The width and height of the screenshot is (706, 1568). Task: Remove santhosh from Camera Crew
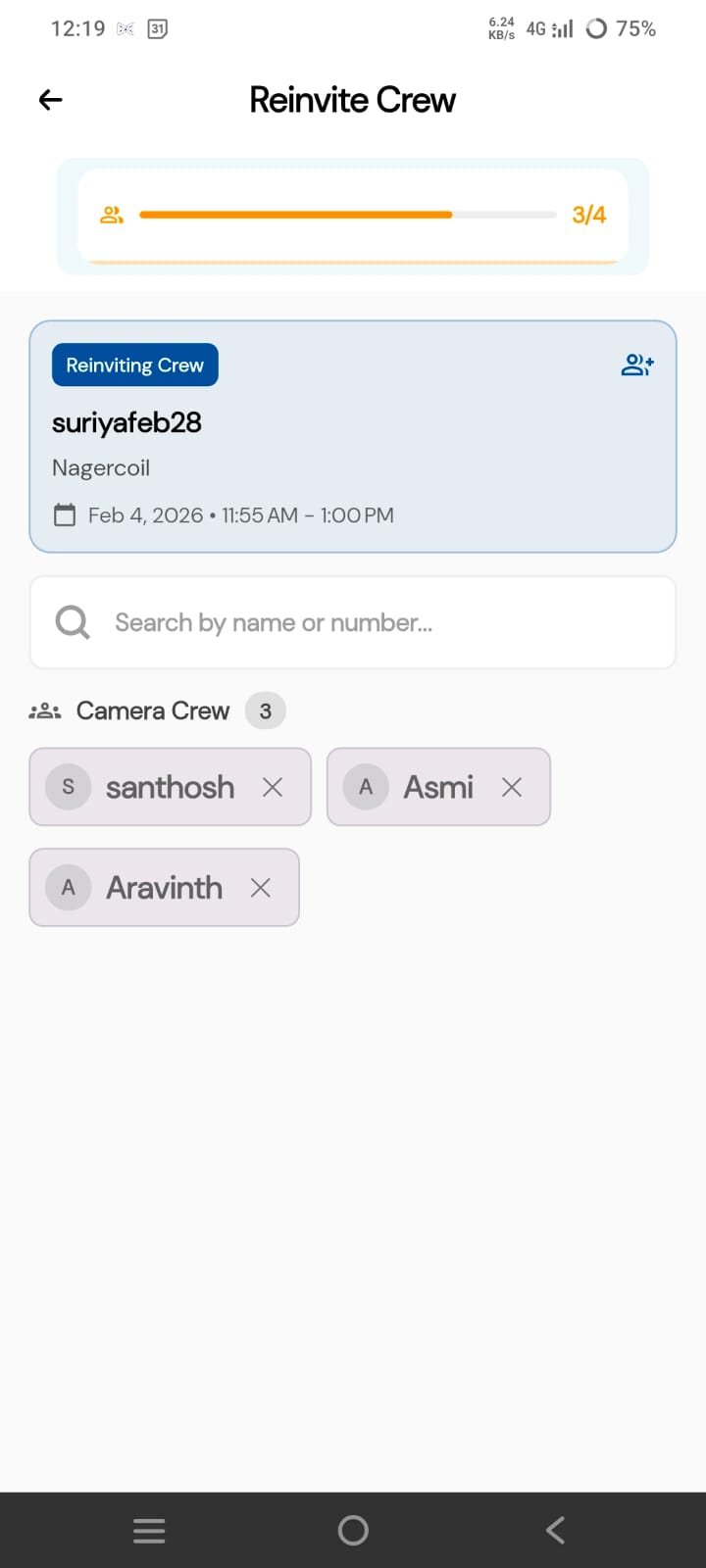pyautogui.click(x=273, y=787)
